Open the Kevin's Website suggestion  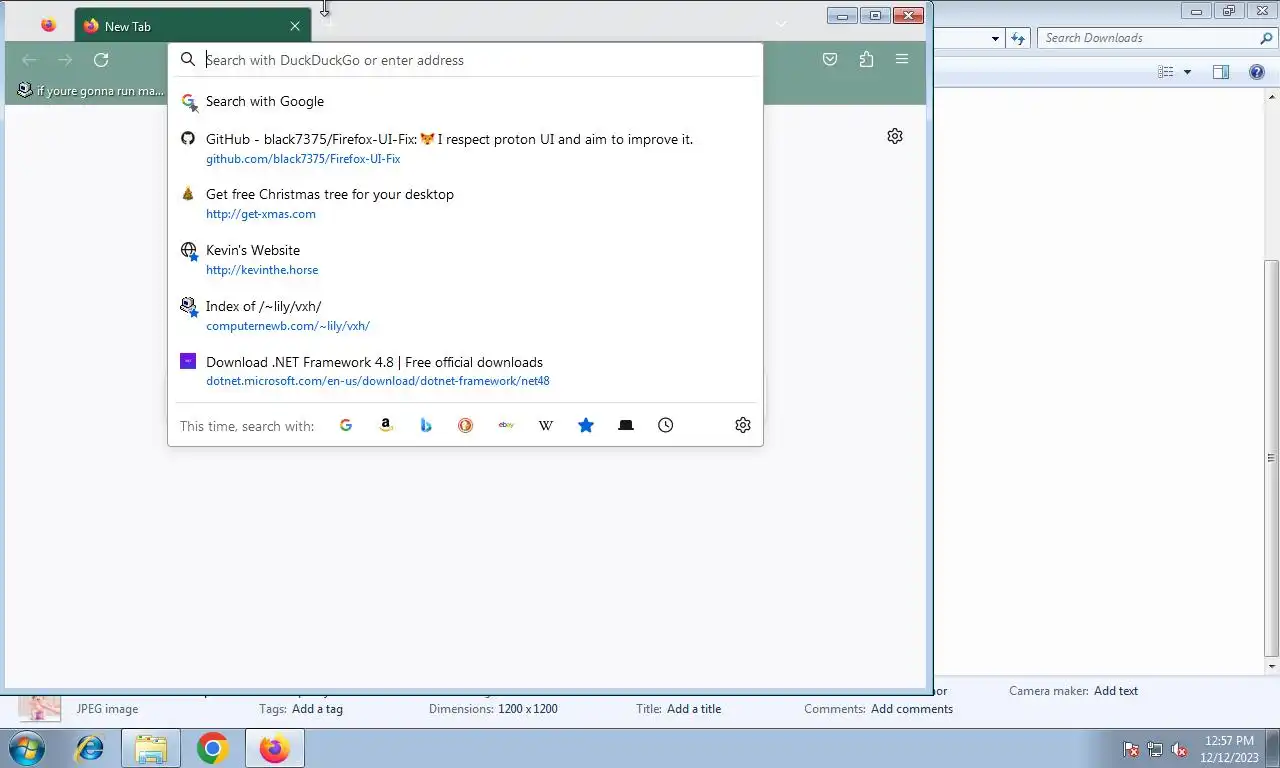(x=465, y=259)
